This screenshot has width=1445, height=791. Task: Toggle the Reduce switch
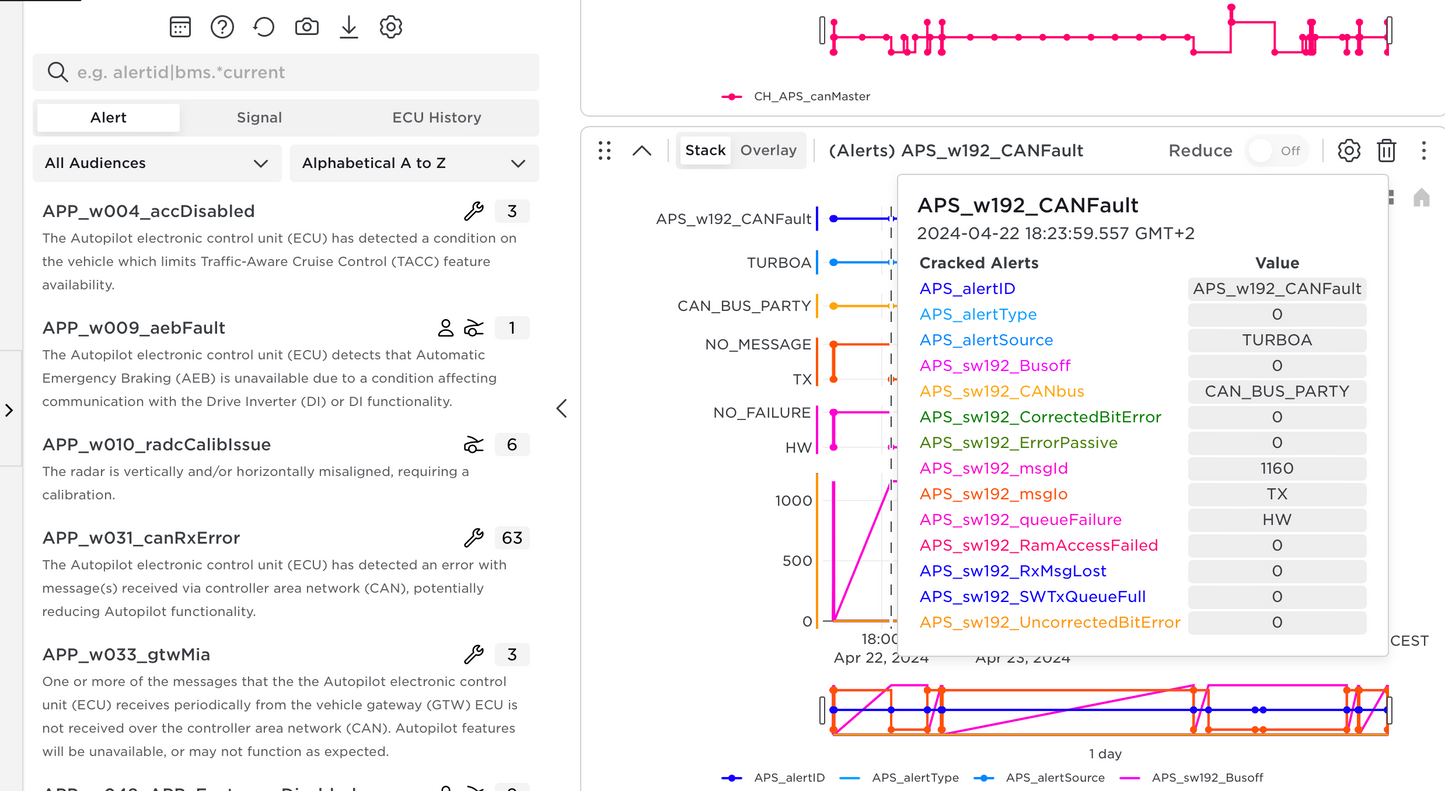click(1276, 151)
